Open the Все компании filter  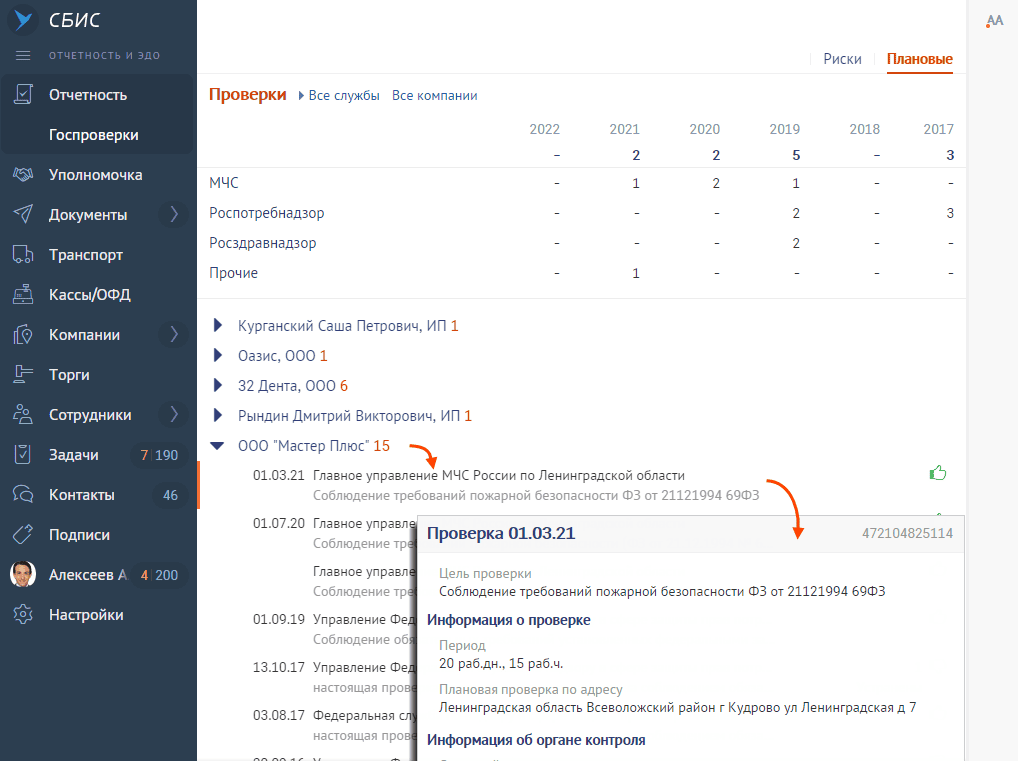pyautogui.click(x=434, y=96)
